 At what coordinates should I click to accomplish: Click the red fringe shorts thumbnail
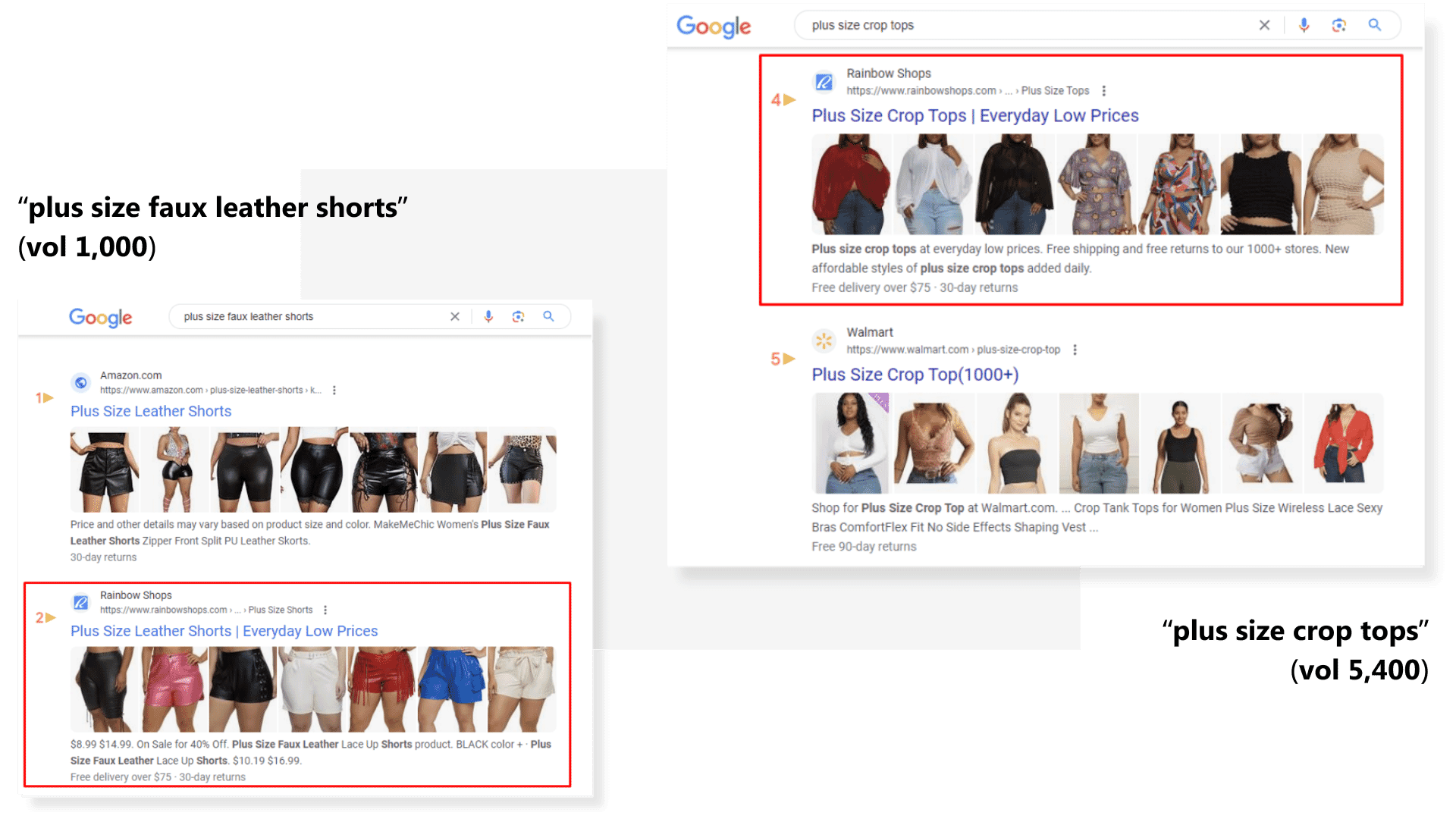coord(382,689)
